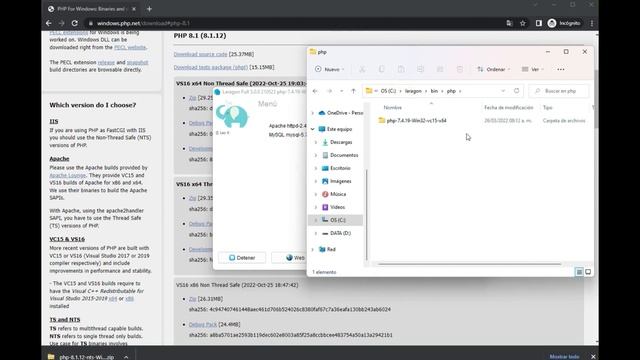Bookmark this page with star icon

point(523,23)
